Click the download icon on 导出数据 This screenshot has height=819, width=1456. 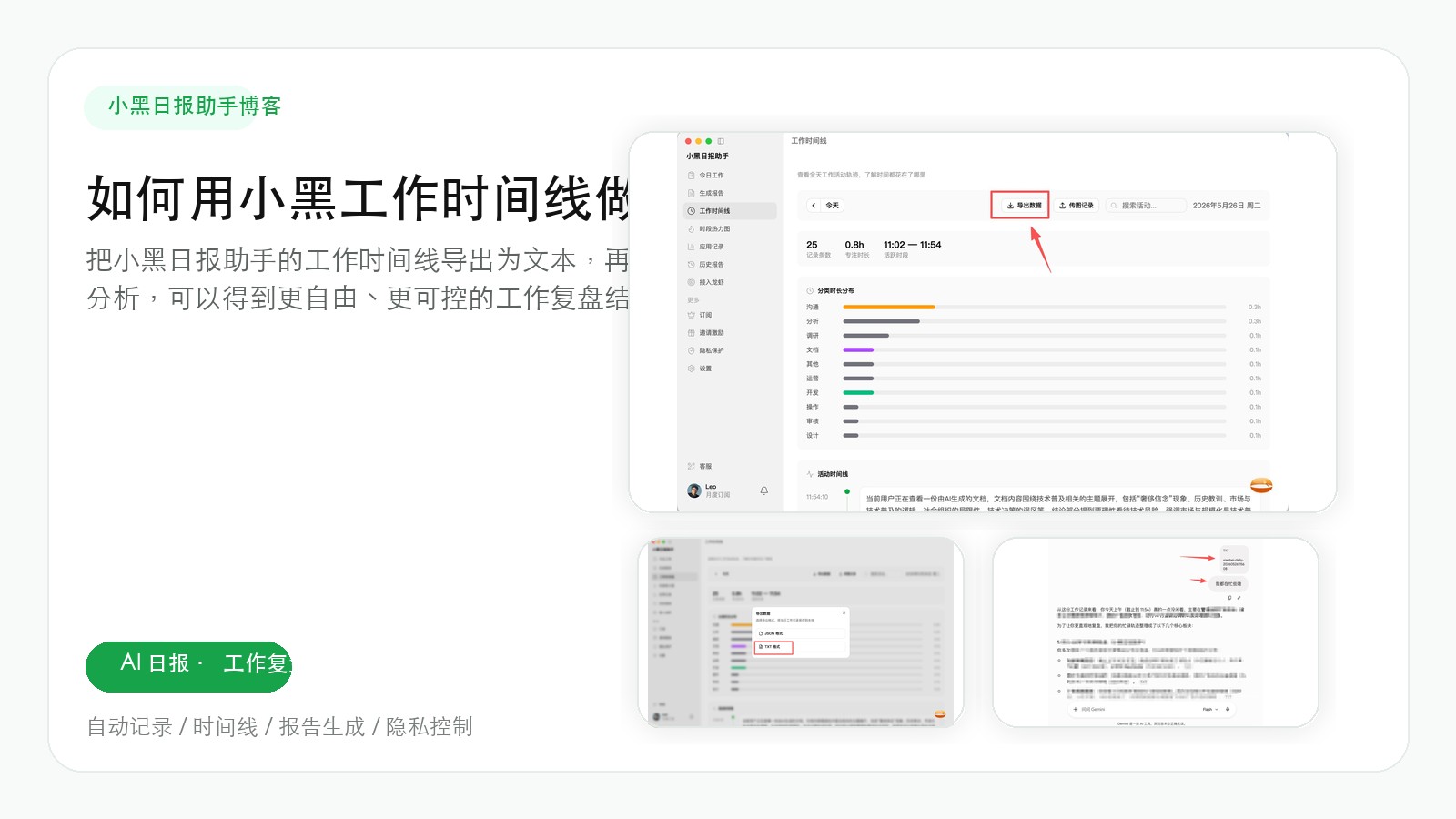1011,206
